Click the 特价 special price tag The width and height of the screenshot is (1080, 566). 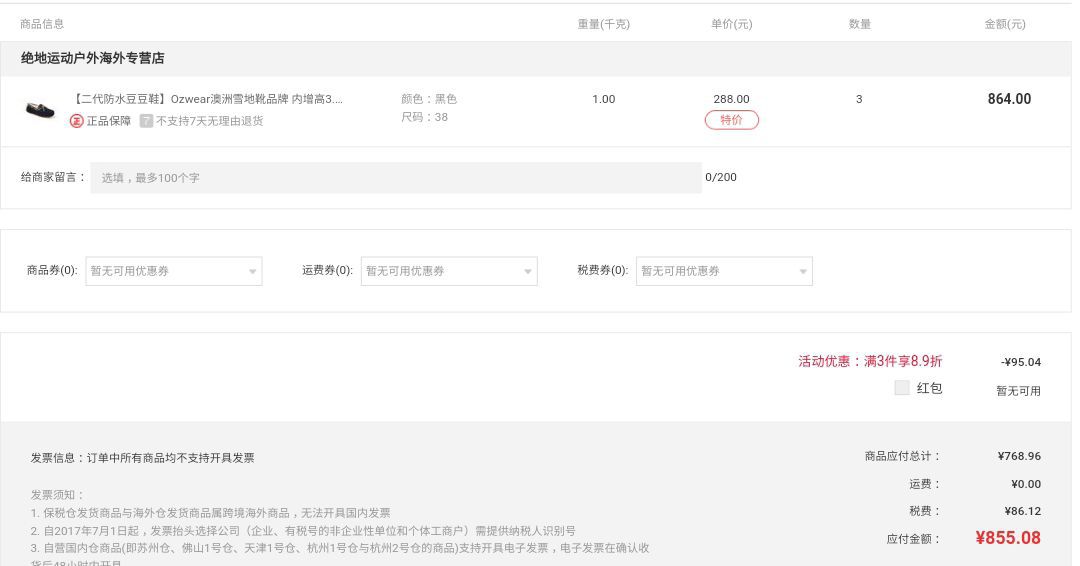tap(731, 120)
